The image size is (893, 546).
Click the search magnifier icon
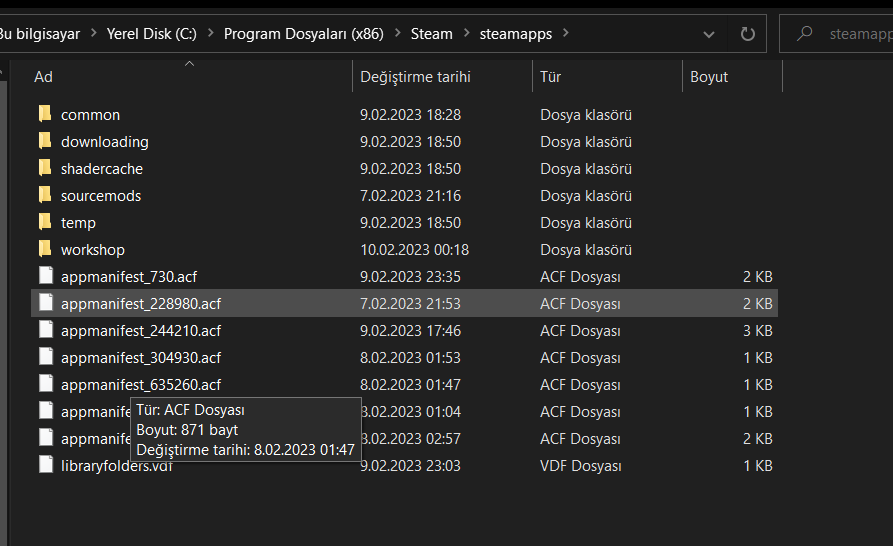click(804, 34)
